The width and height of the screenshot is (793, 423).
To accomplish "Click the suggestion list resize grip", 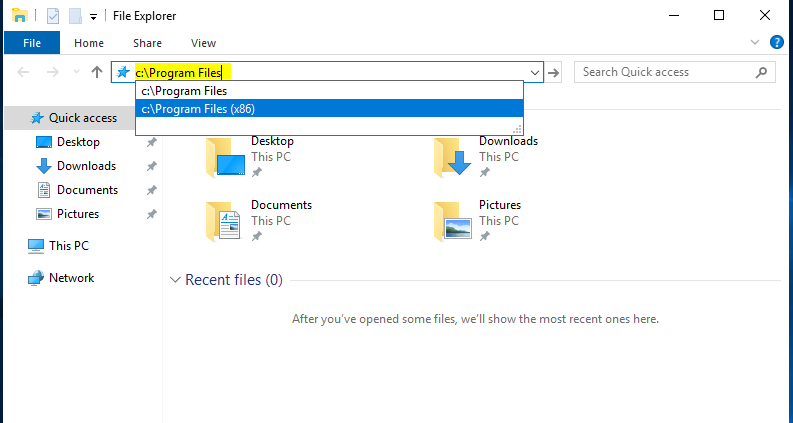I will click(x=517, y=129).
